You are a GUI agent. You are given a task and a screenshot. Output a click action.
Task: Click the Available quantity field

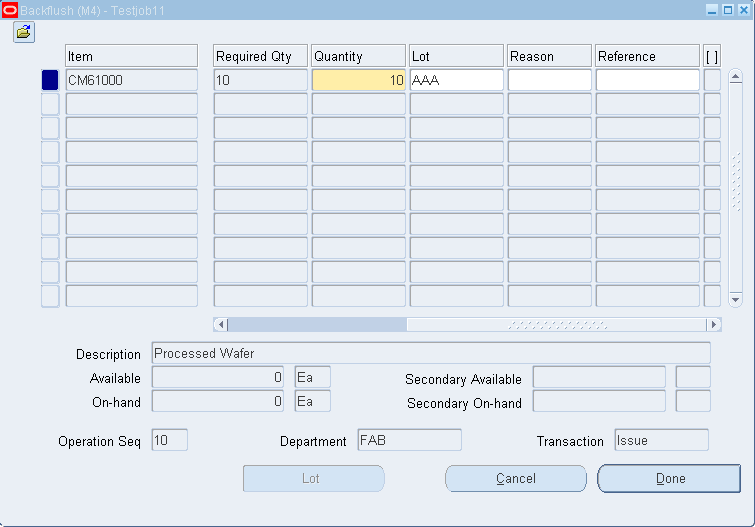coord(218,377)
